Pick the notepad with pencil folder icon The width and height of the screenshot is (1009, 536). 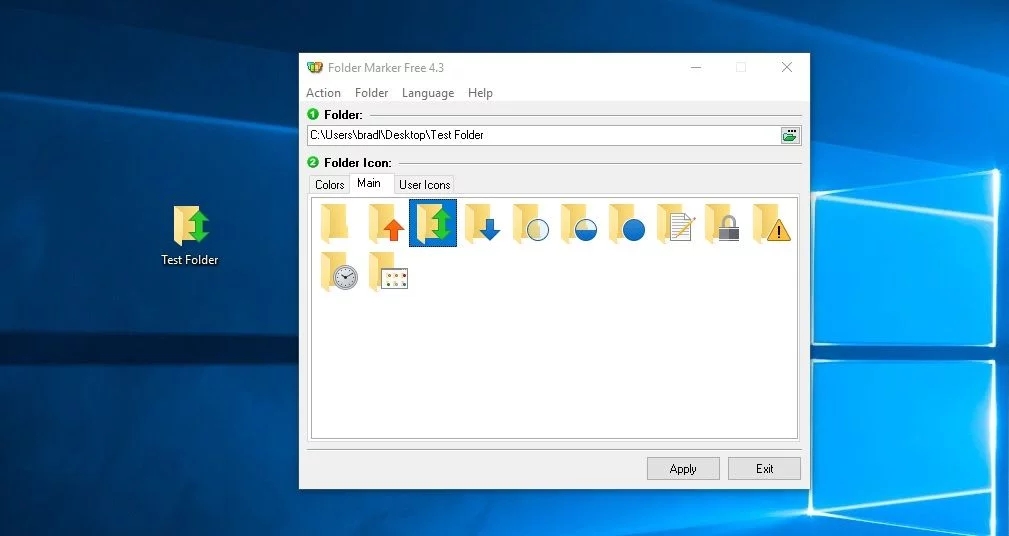point(675,223)
